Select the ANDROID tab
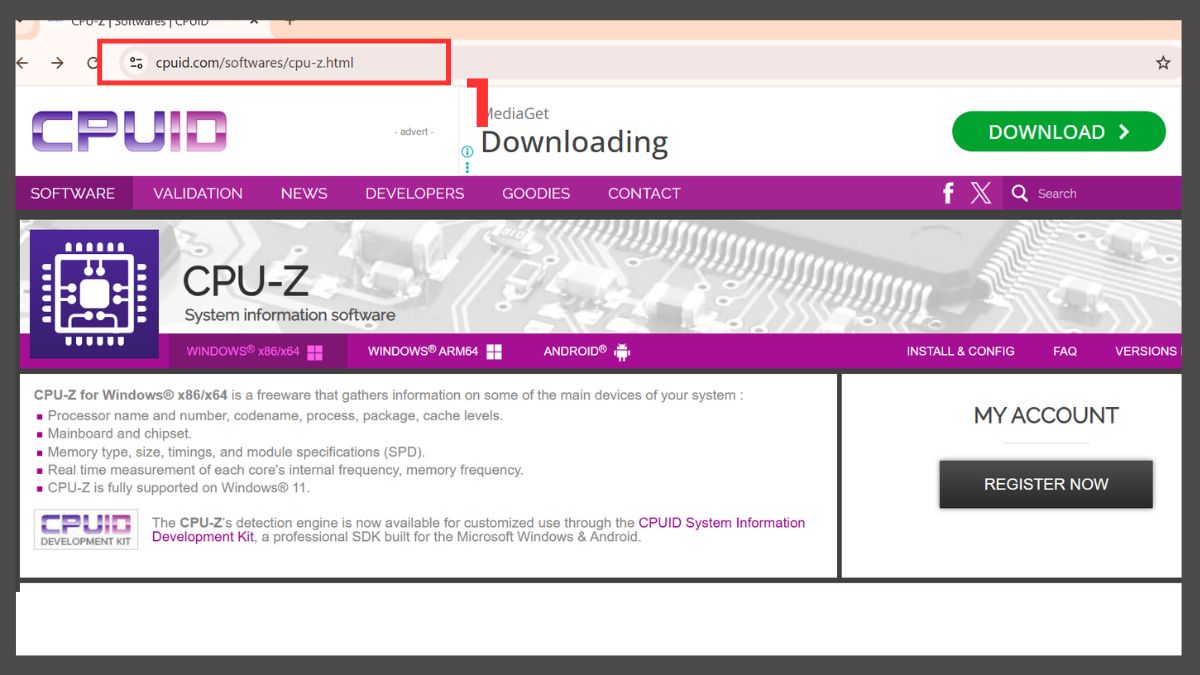This screenshot has height=675, width=1200. (x=587, y=352)
